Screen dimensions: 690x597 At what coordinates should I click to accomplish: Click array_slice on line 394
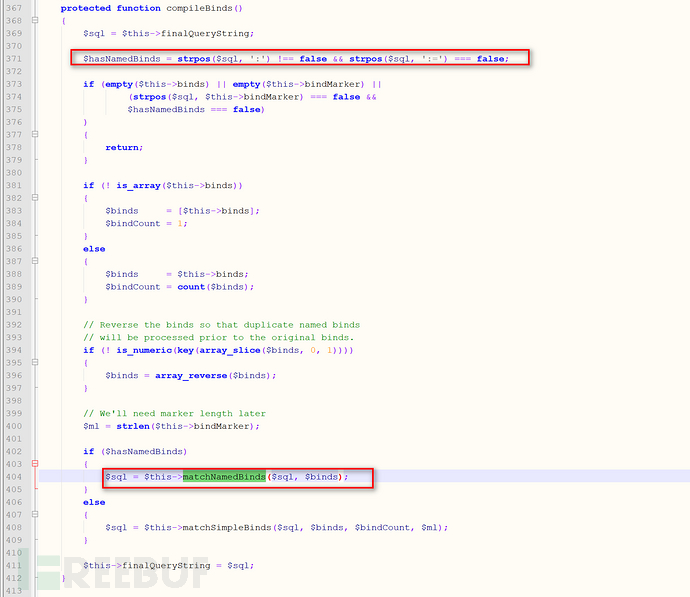pyautogui.click(x=230, y=350)
